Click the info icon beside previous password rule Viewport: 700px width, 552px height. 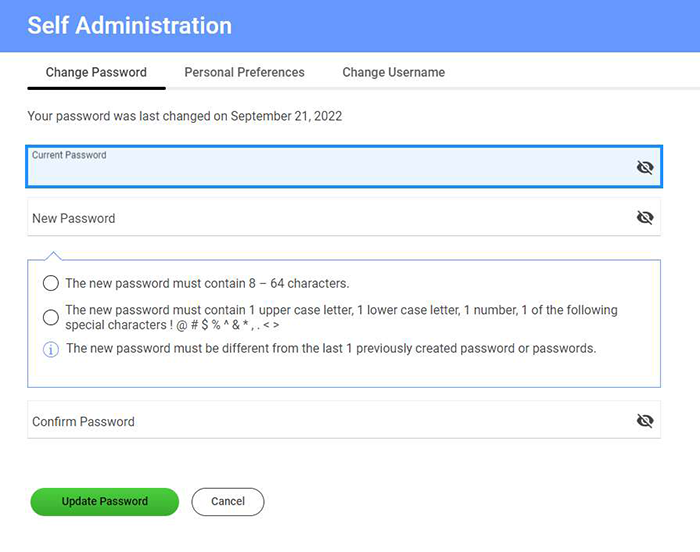50,349
